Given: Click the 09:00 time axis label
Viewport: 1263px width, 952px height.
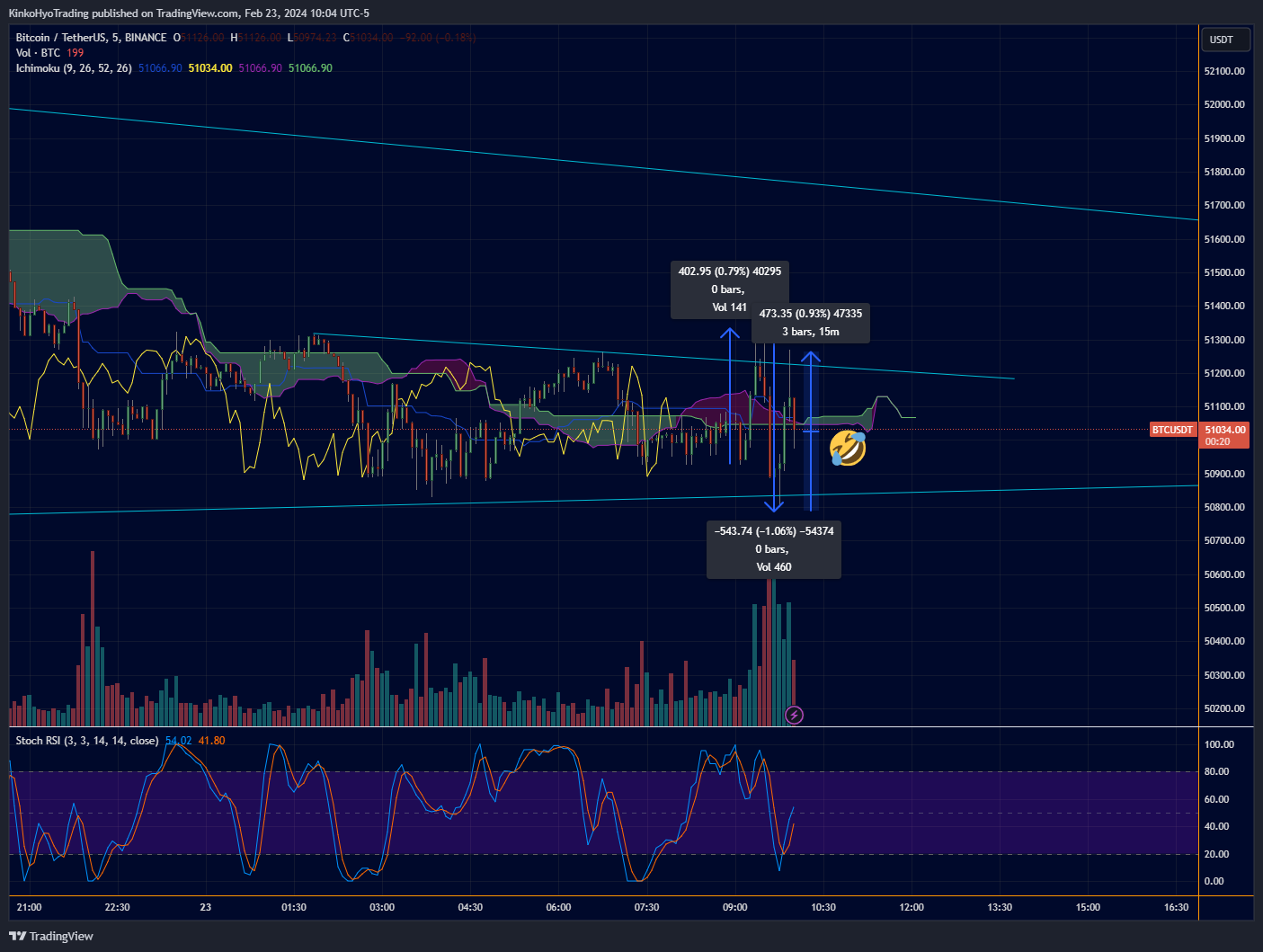Looking at the screenshot, I should coord(734,907).
